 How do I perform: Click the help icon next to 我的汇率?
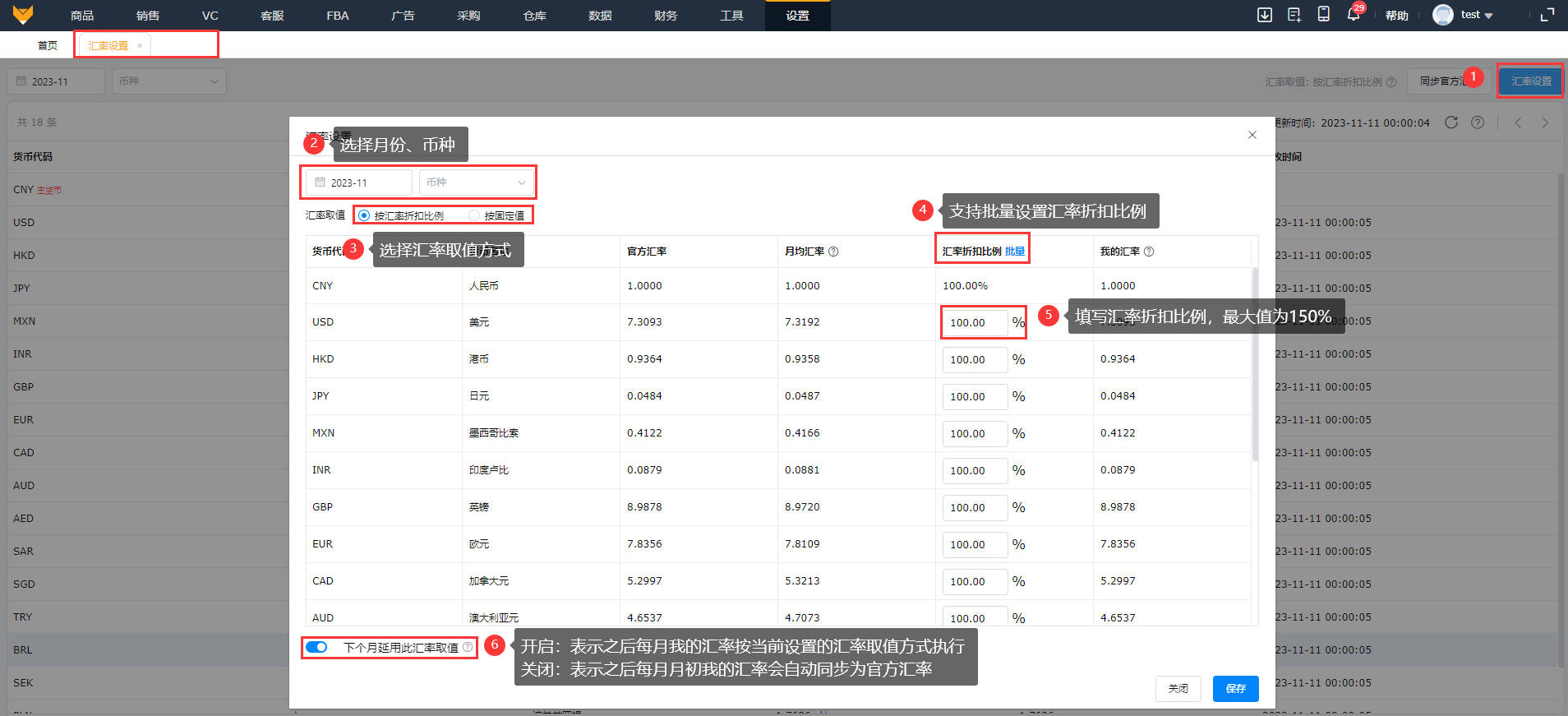[1149, 252]
